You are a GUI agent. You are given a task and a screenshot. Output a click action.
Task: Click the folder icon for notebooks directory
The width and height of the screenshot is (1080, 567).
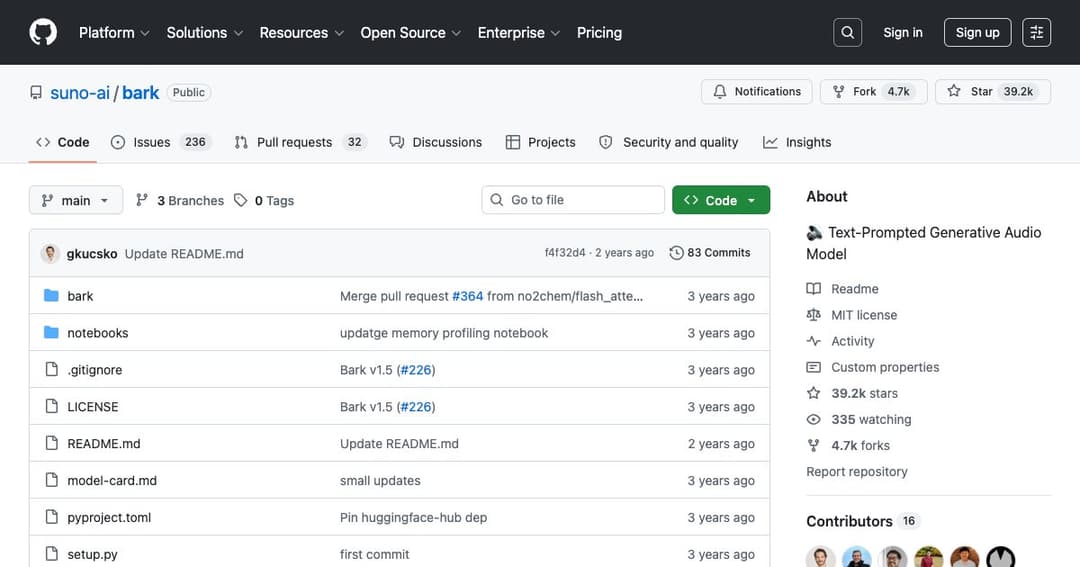51,333
